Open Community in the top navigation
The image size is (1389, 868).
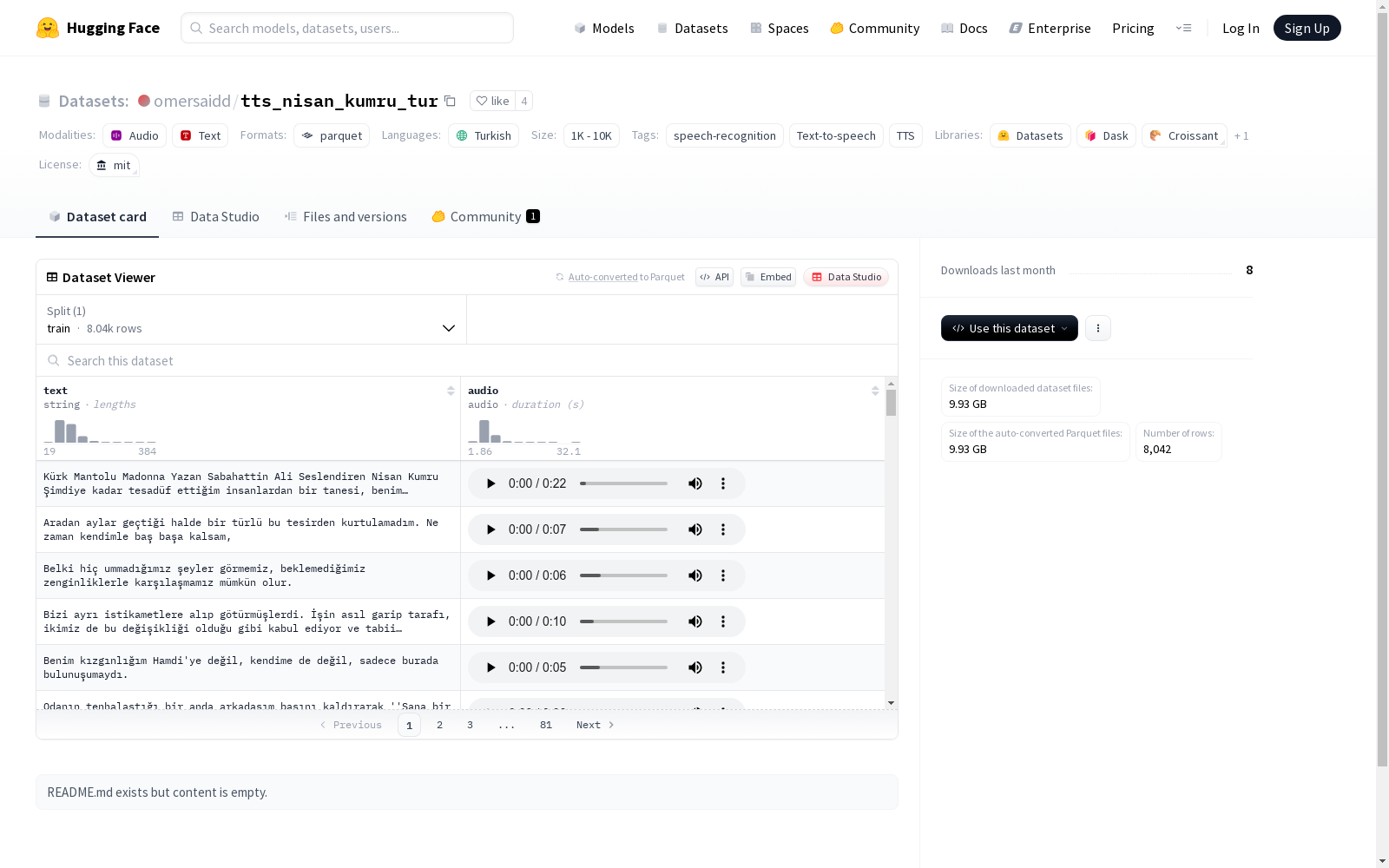click(x=875, y=28)
